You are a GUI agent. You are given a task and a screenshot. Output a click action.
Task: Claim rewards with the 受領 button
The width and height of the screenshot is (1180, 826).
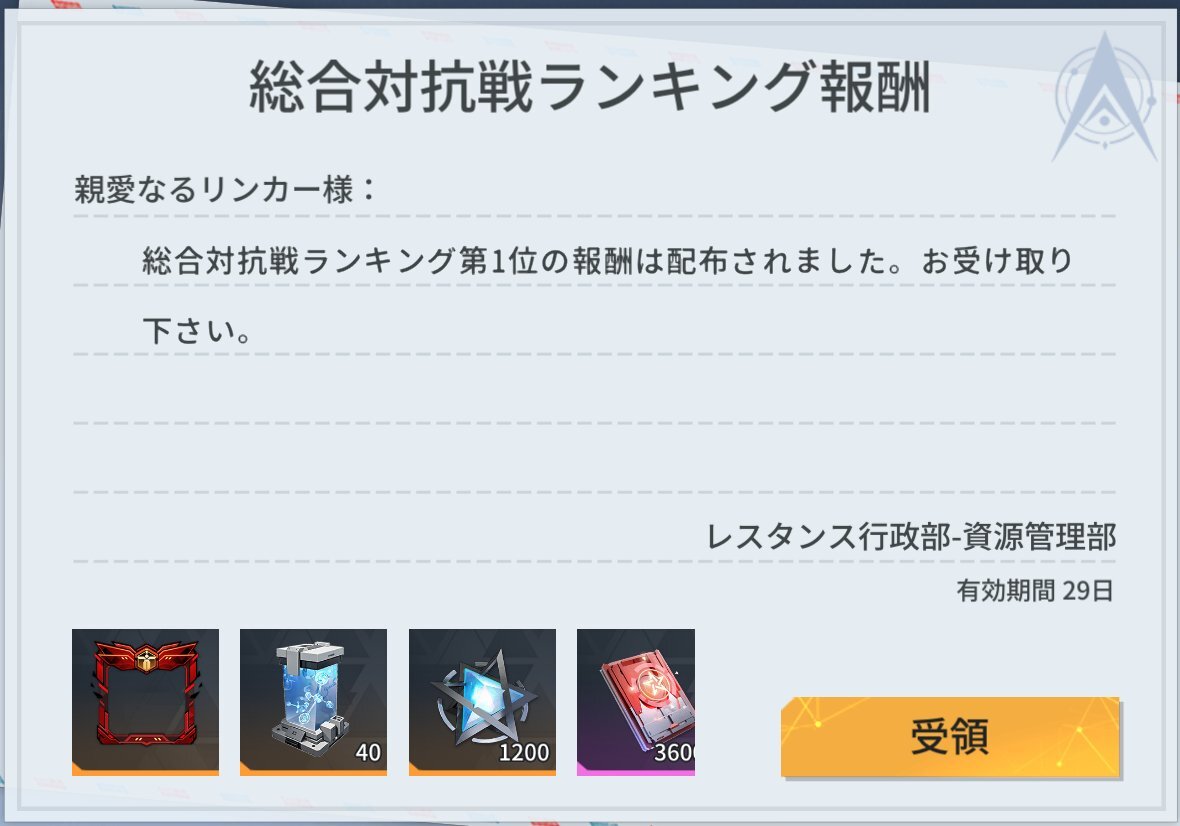(950, 736)
